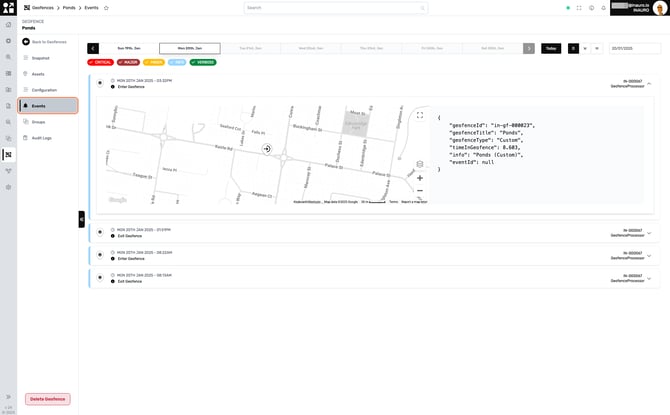Go to next week arrow

coord(529,48)
